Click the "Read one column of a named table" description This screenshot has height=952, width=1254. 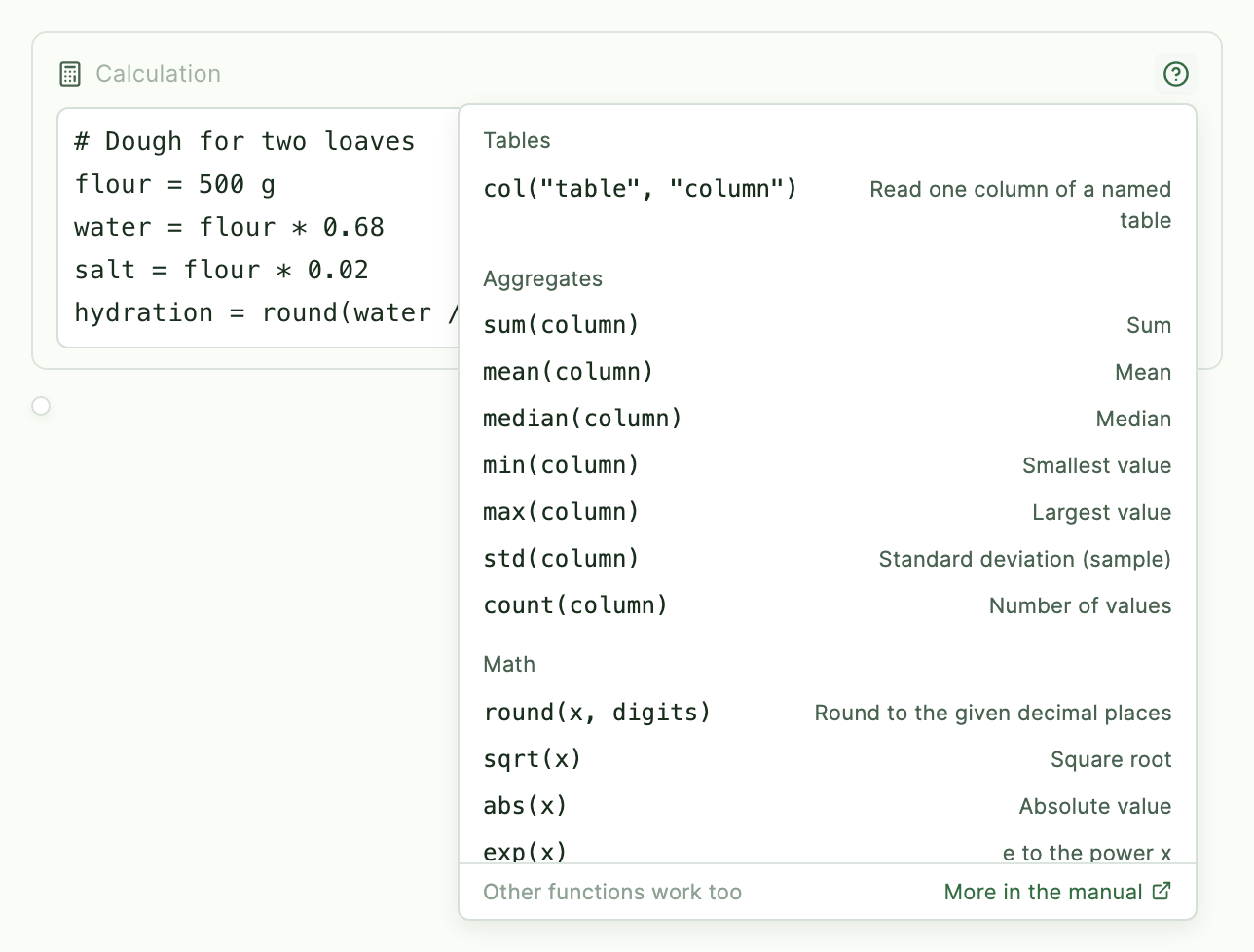[x=1020, y=204]
